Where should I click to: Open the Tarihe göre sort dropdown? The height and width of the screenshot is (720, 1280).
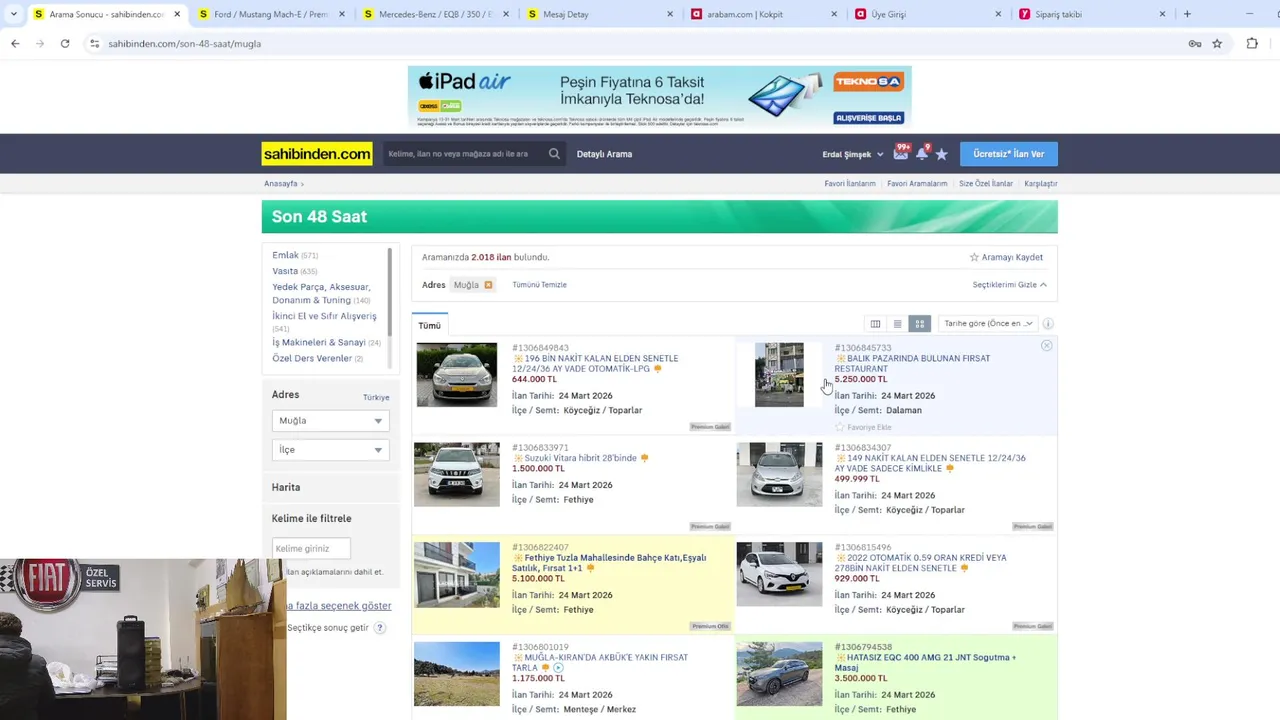pyautogui.click(x=988, y=324)
